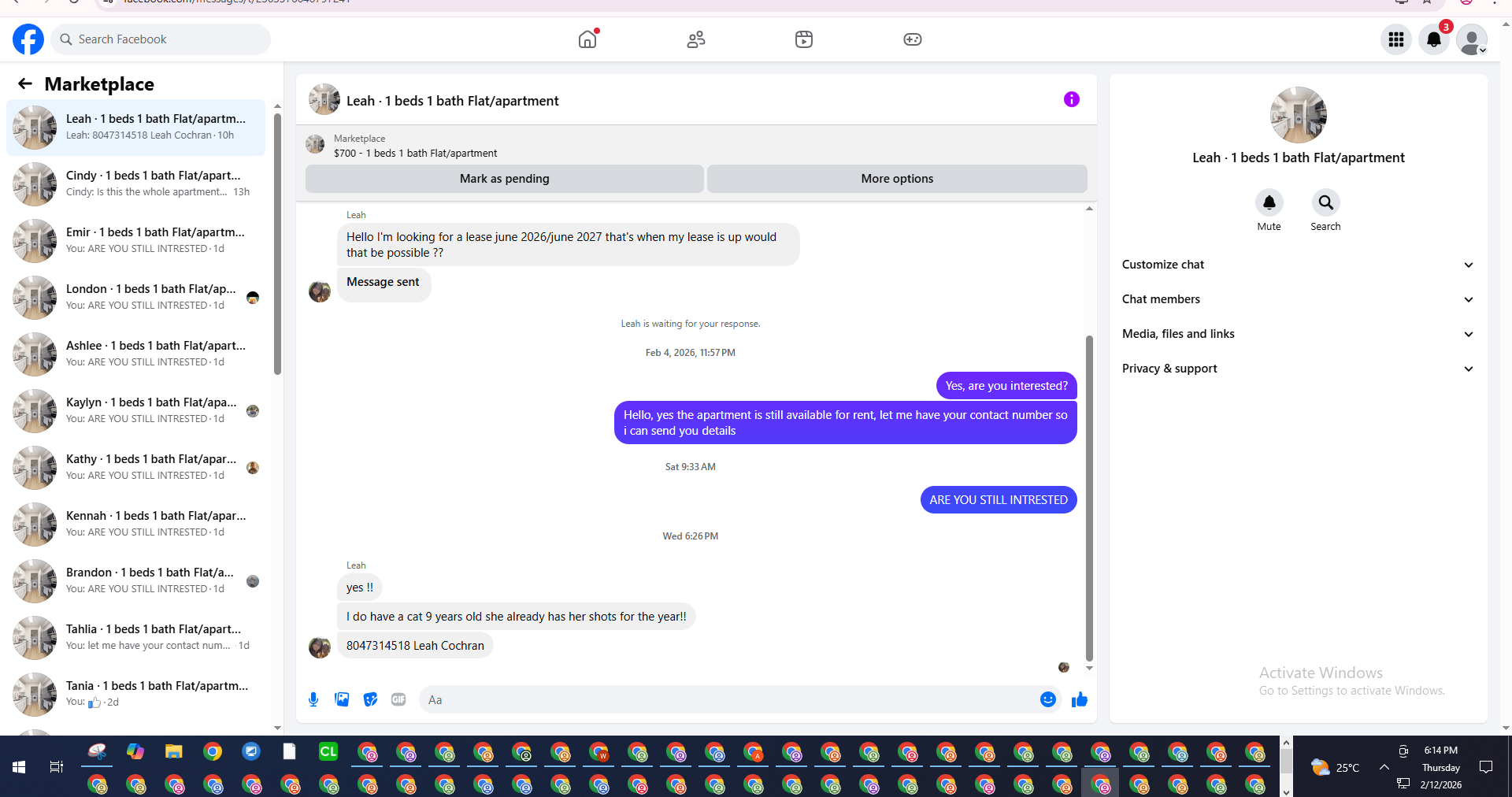Open Tahlia's conversation in chat list
Viewport: 1512px width, 797px height.
[x=136, y=638]
